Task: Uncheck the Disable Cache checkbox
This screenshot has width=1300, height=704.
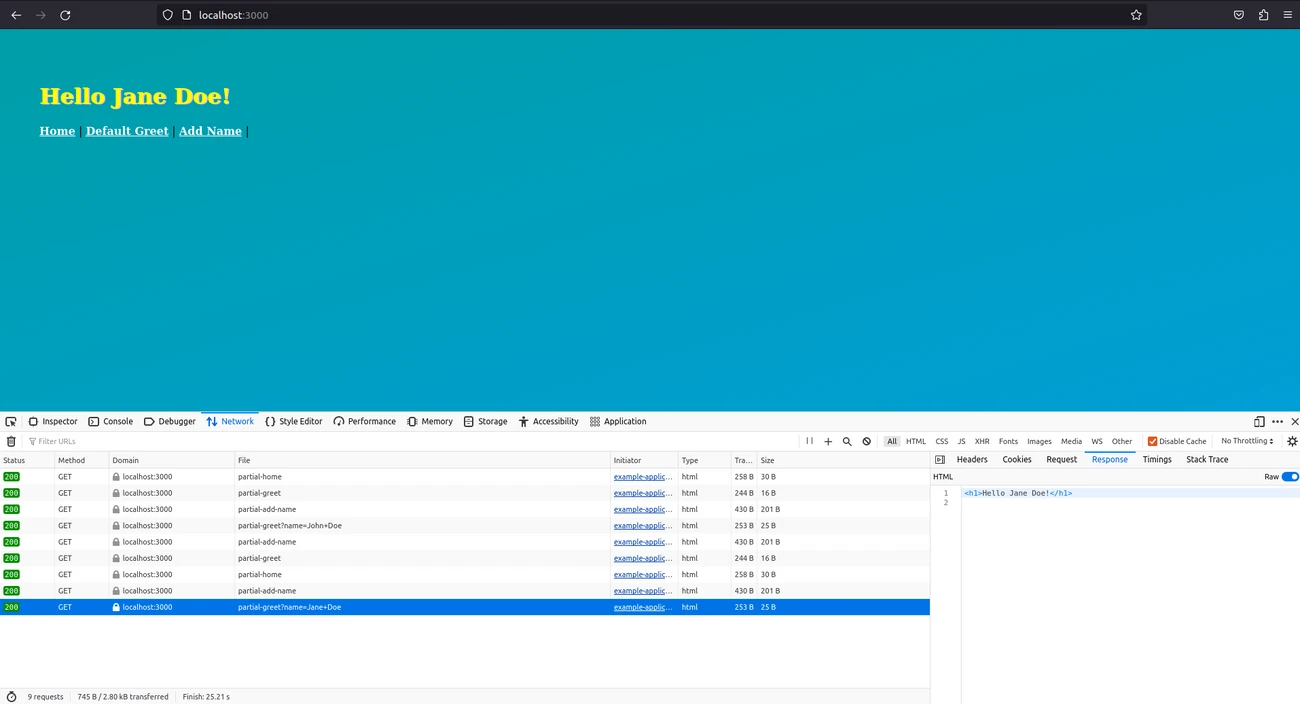Action: (1152, 441)
